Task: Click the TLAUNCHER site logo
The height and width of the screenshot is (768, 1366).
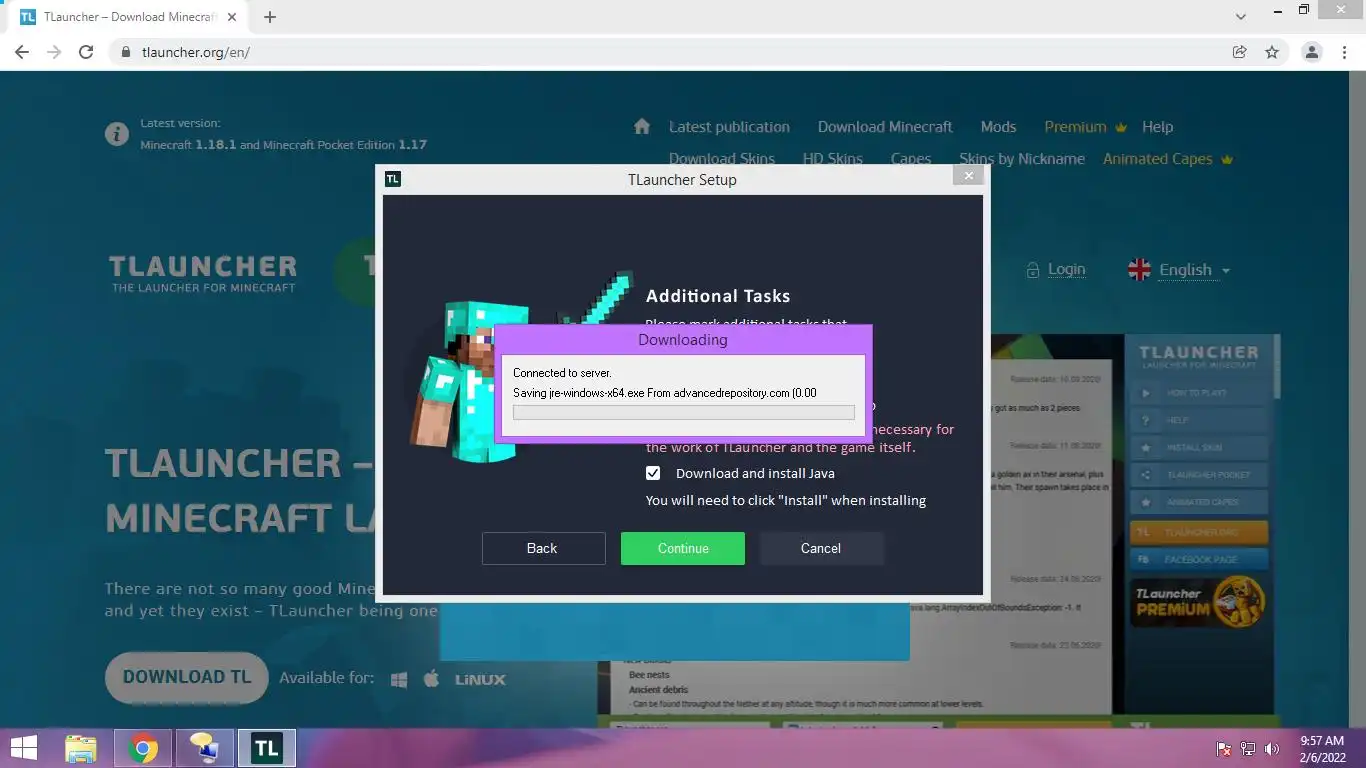Action: pos(203,273)
